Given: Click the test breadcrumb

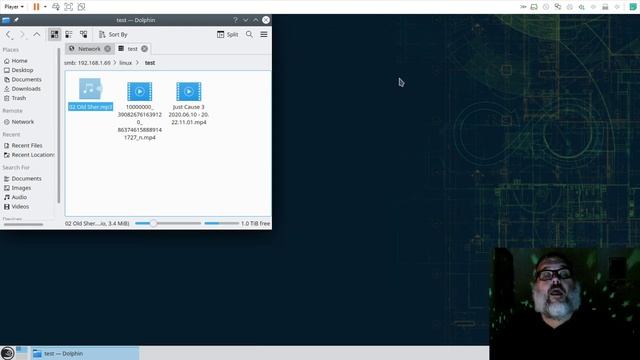Looking at the screenshot, I should (150, 63).
